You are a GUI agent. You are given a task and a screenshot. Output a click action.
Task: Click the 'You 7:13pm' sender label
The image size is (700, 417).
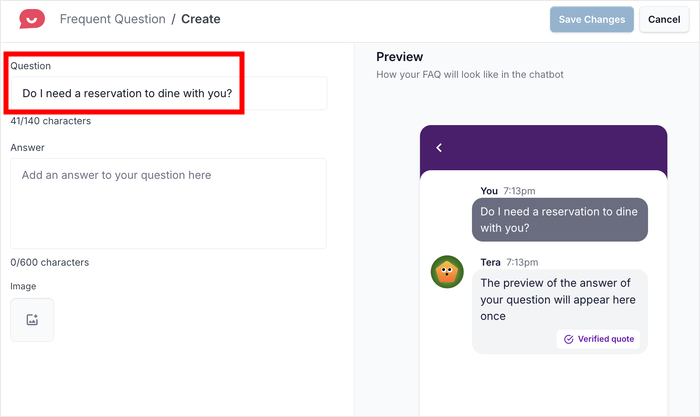click(507, 190)
